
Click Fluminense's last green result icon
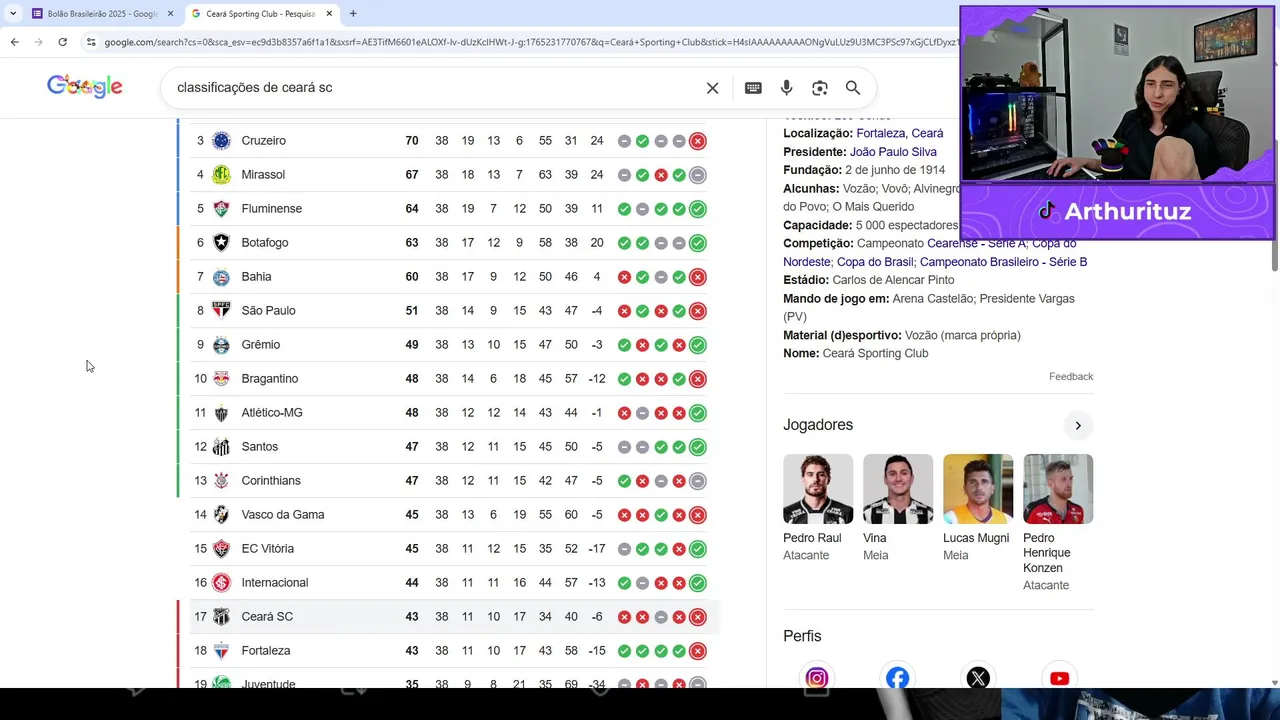pos(698,209)
